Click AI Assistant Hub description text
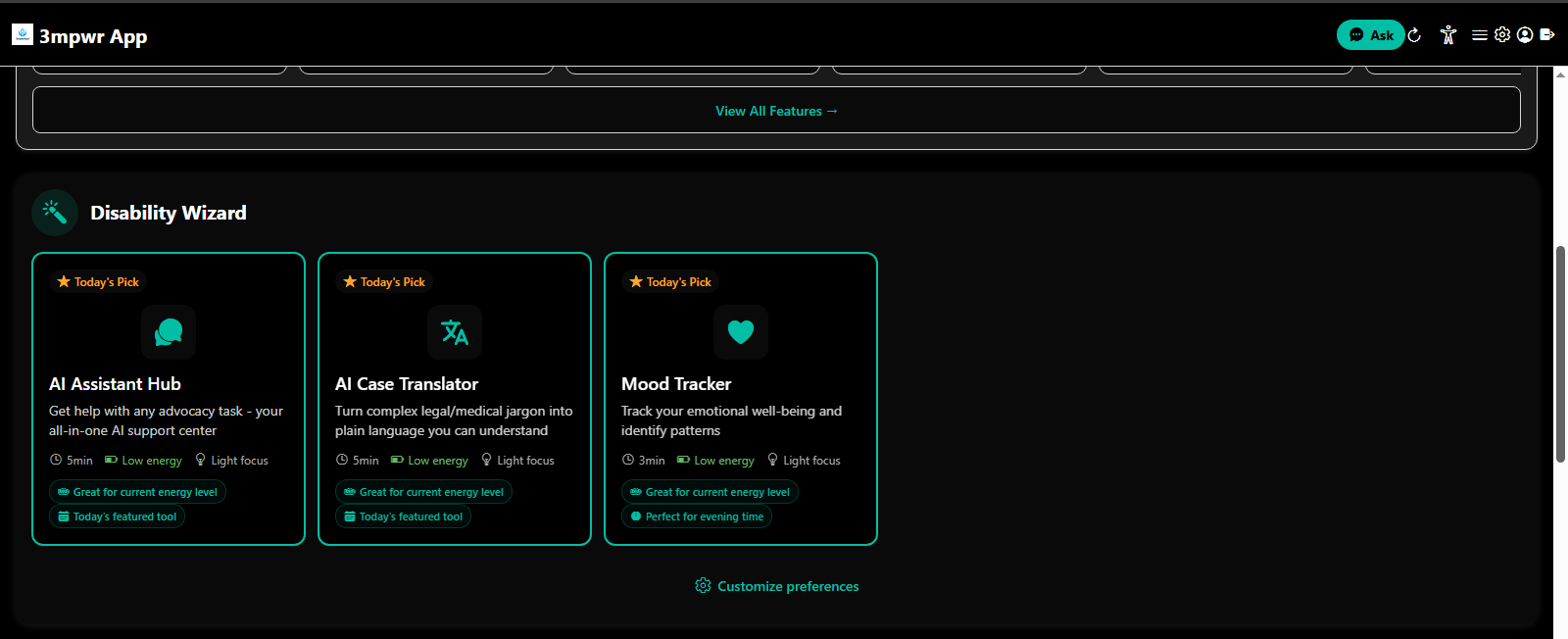 167,420
